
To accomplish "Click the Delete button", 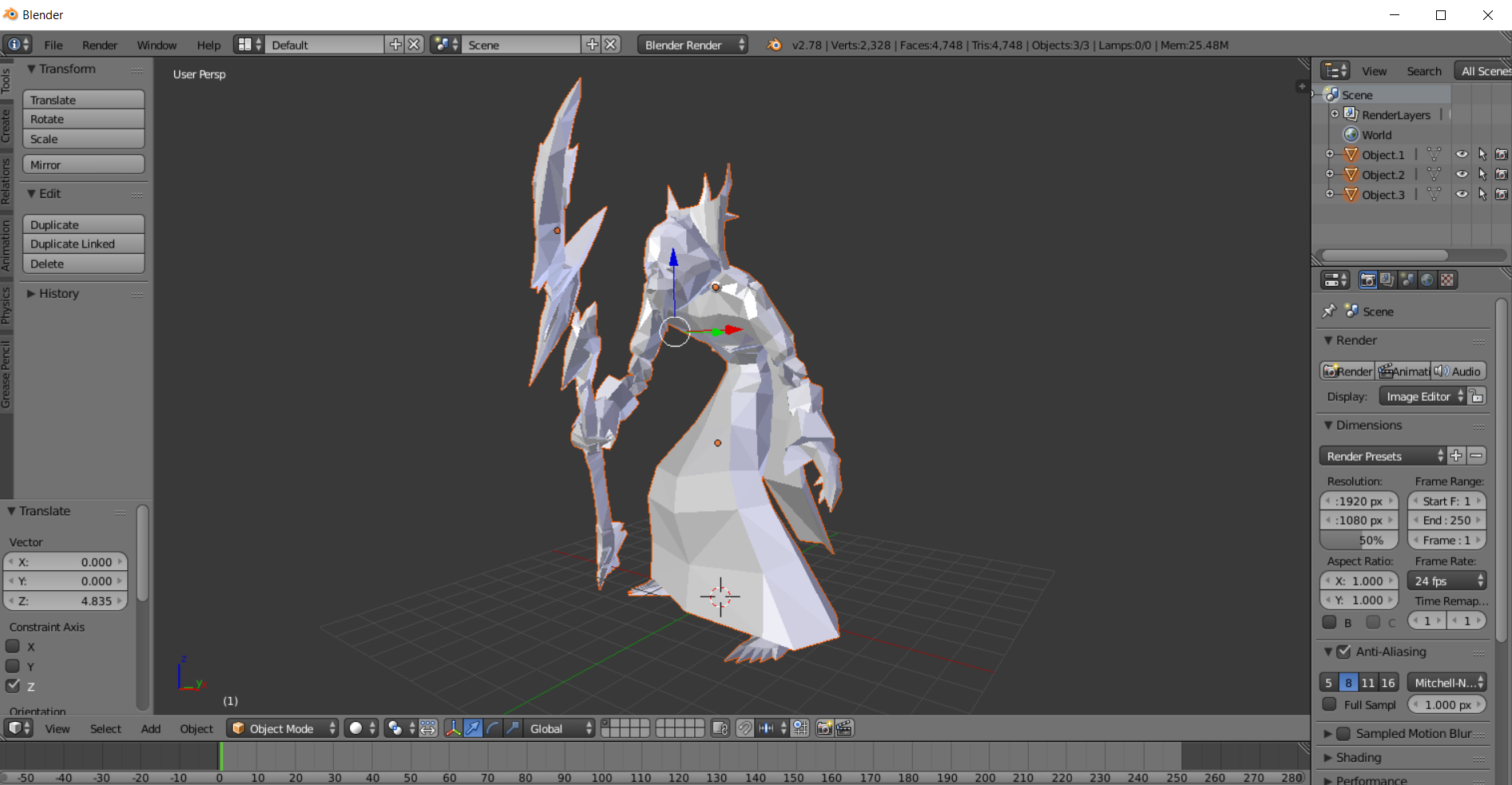I will point(83,264).
